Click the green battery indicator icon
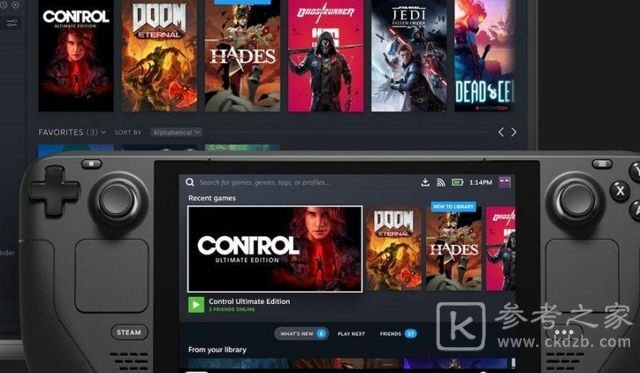The image size is (640, 373). point(457,182)
